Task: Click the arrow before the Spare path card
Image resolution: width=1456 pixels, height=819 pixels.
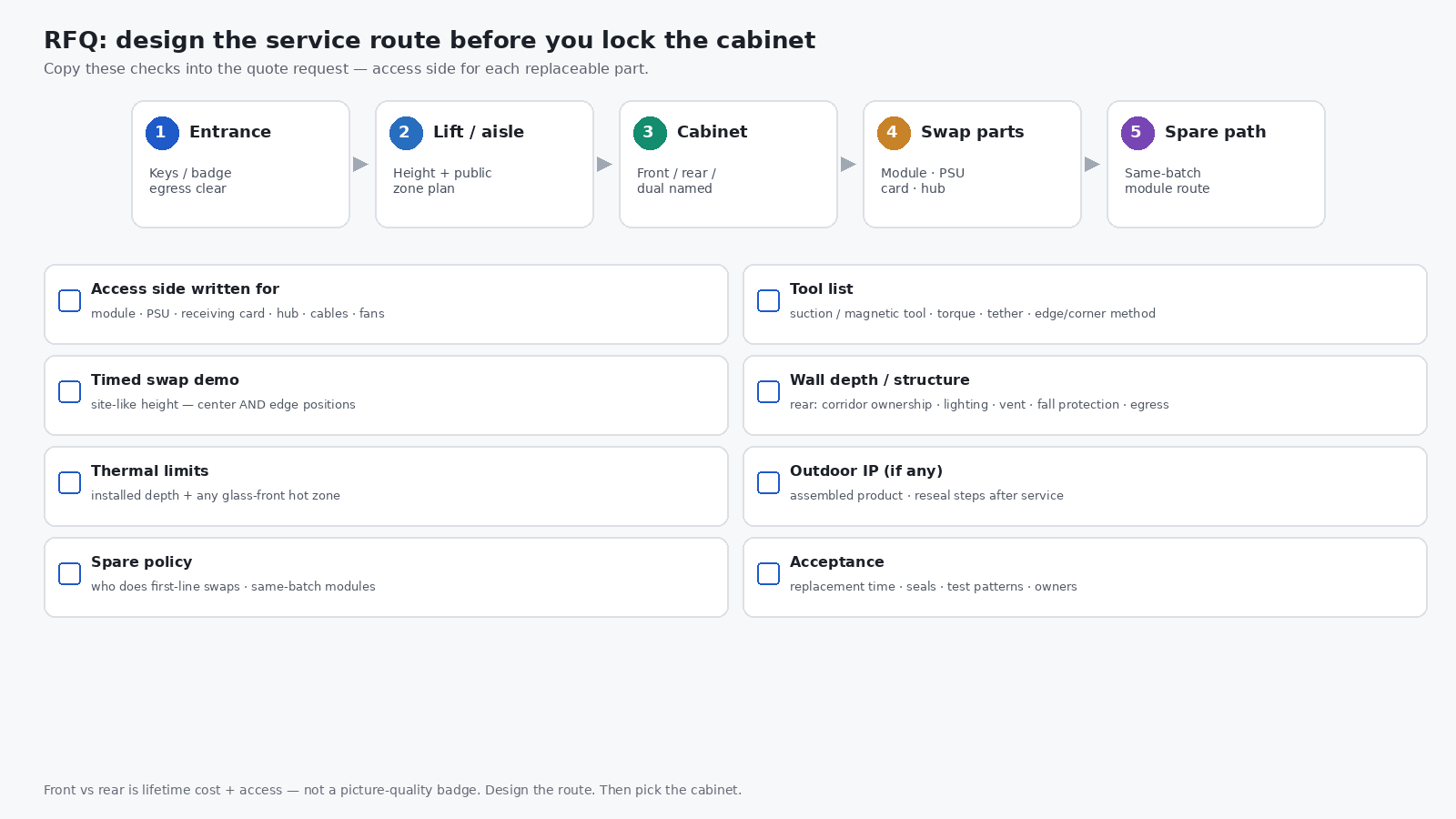Action: point(1093,164)
